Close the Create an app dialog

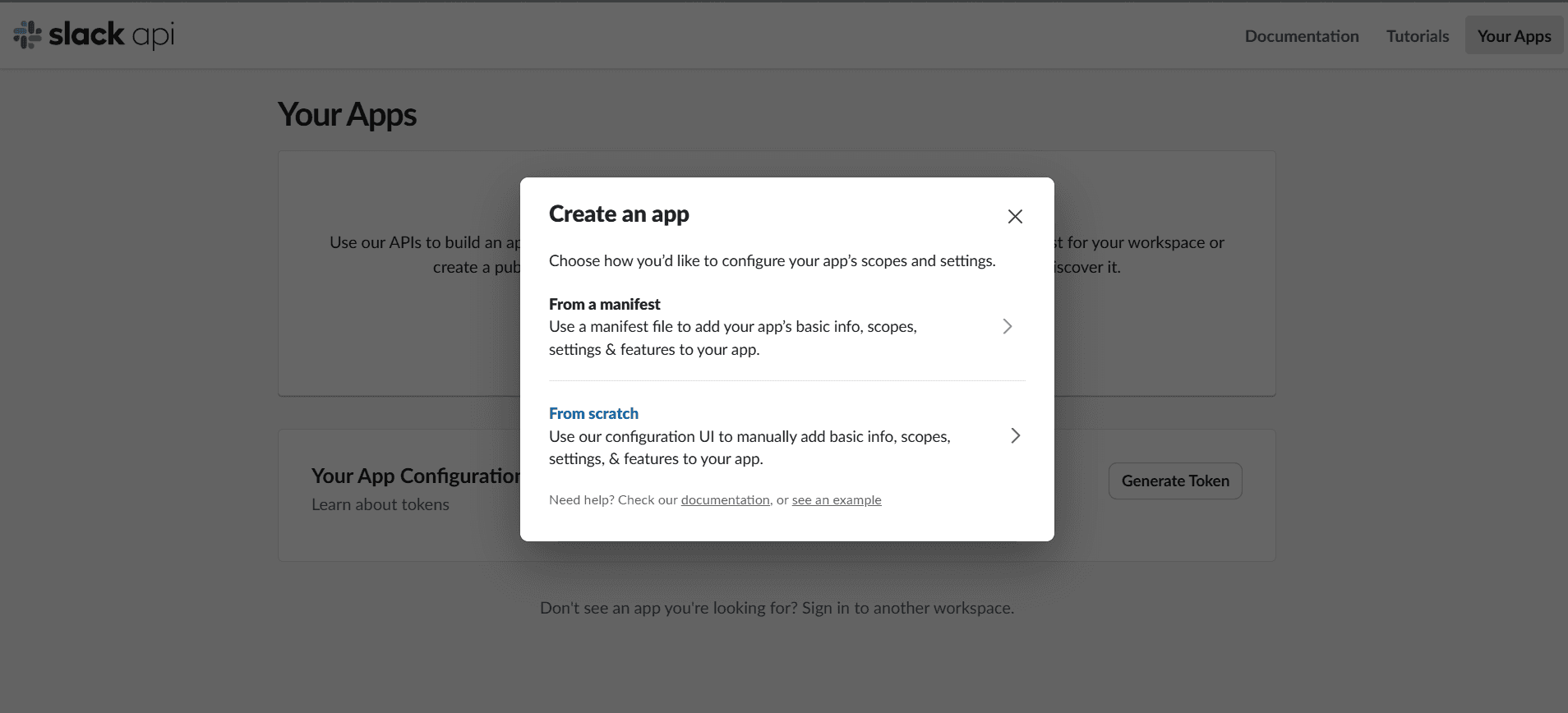pos(1015,216)
